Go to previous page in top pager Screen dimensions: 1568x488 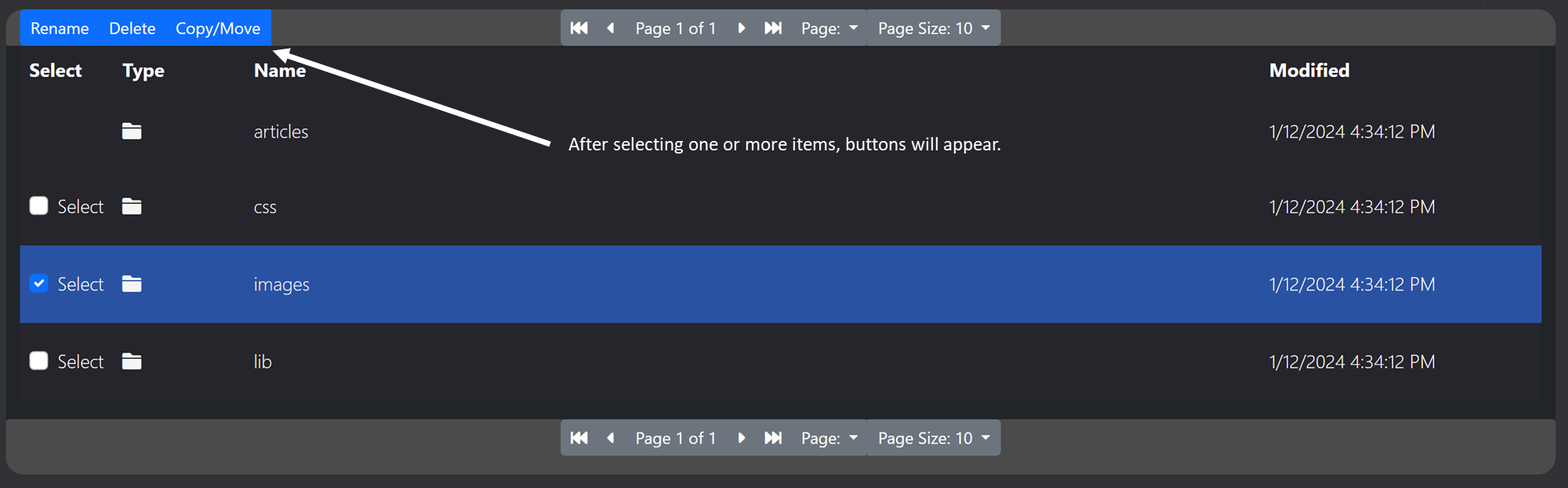coord(611,28)
